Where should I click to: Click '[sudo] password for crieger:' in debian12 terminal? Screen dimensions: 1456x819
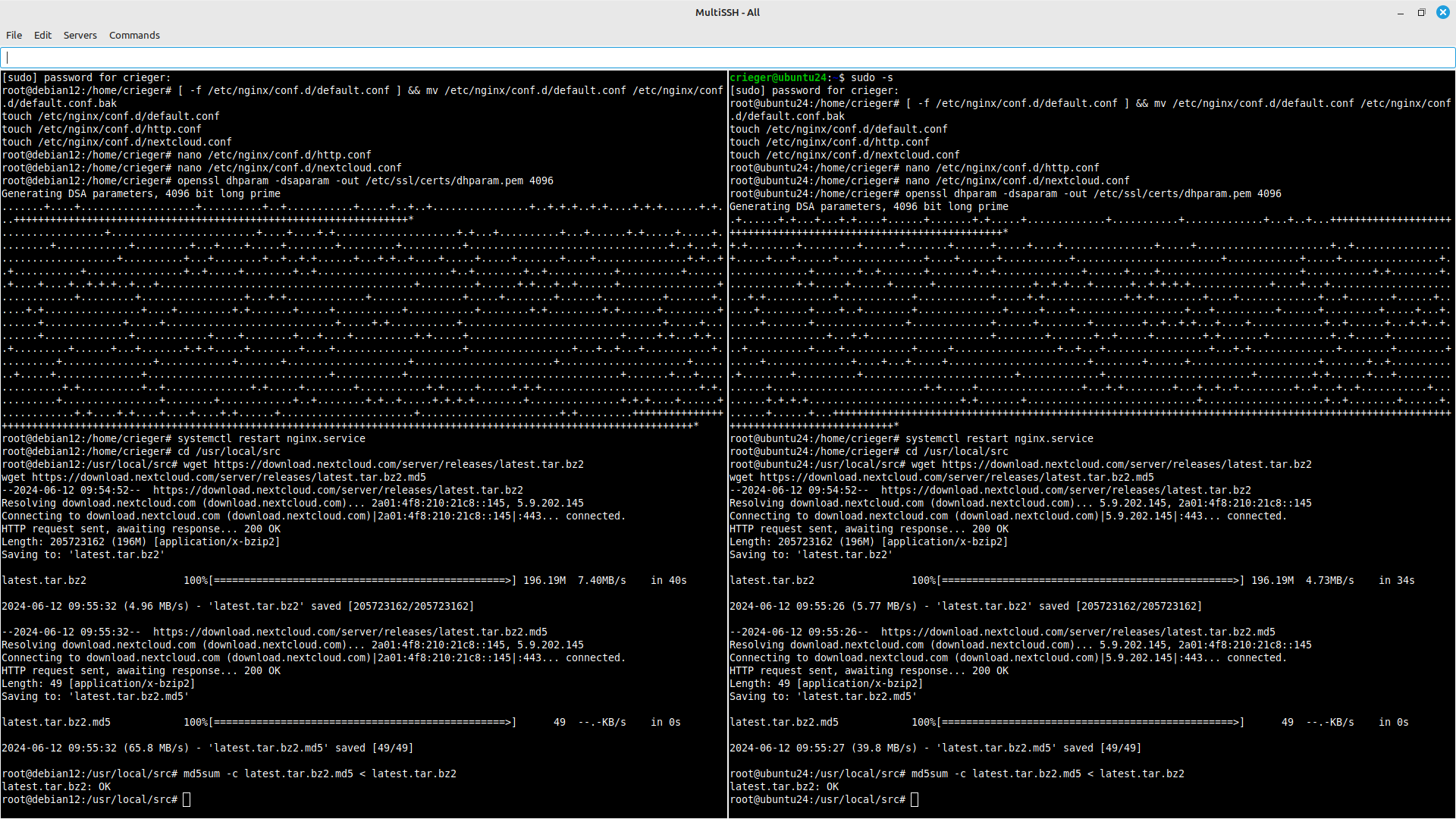tap(86, 77)
